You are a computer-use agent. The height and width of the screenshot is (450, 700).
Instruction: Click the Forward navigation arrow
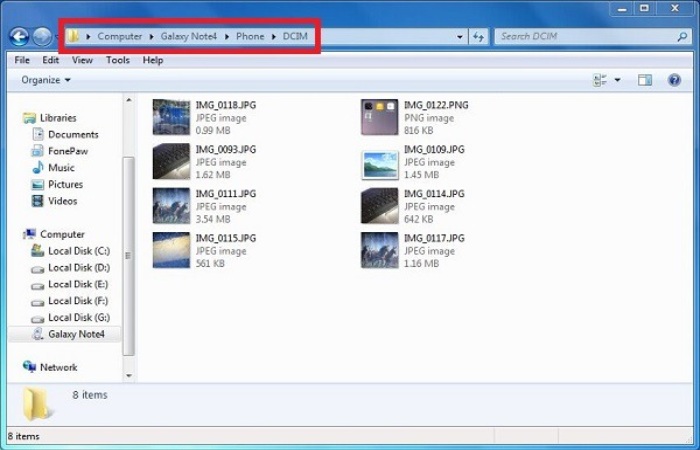(42, 37)
